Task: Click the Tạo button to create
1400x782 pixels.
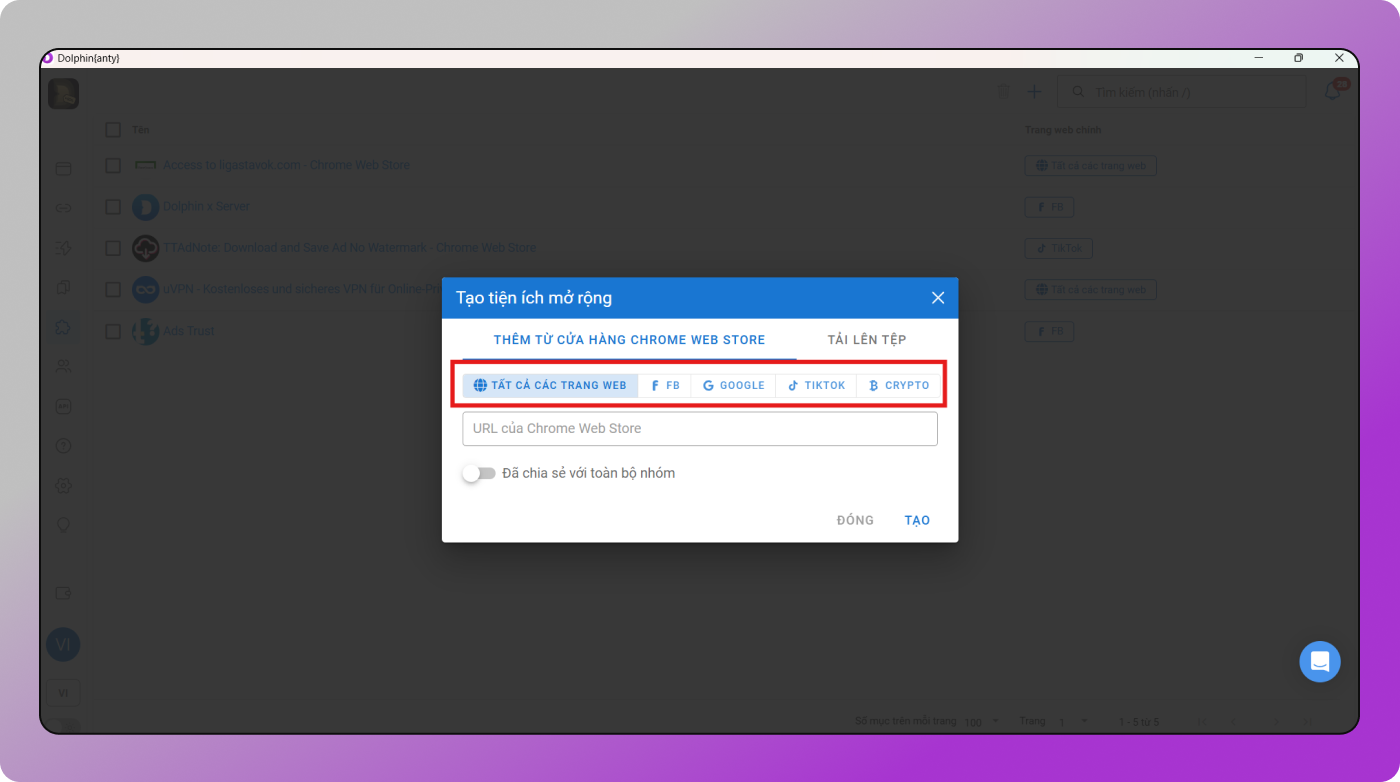Action: click(917, 520)
